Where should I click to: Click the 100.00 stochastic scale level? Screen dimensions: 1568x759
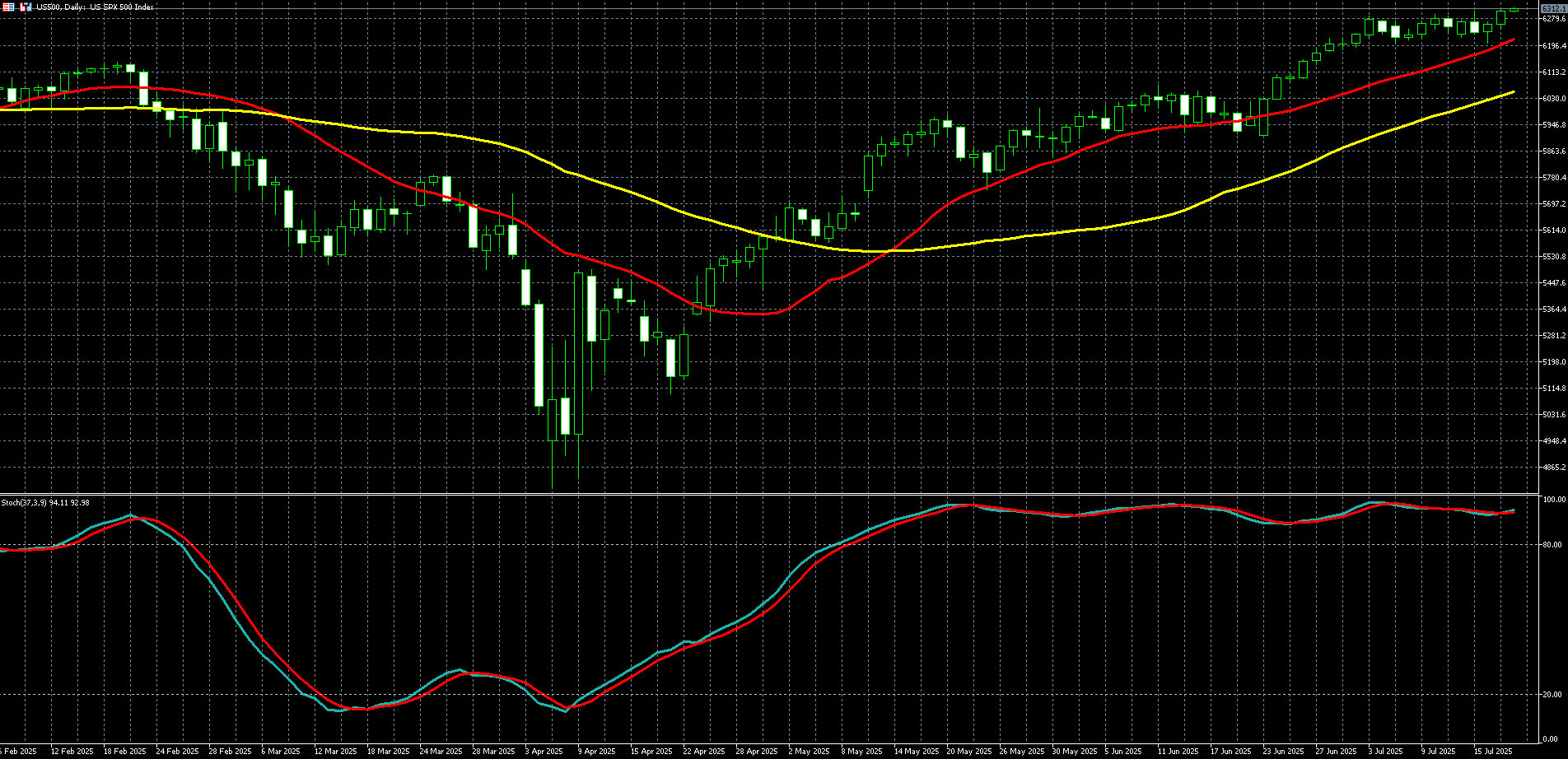(x=1555, y=500)
